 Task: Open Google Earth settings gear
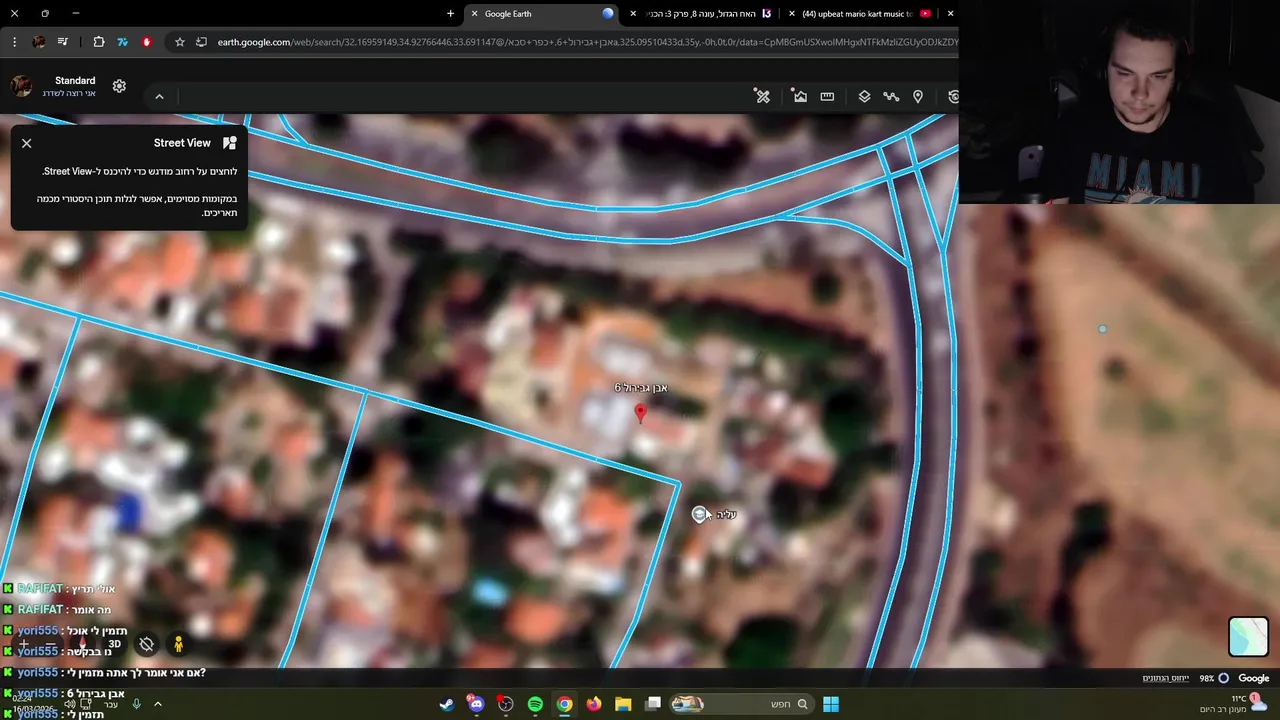[119, 86]
